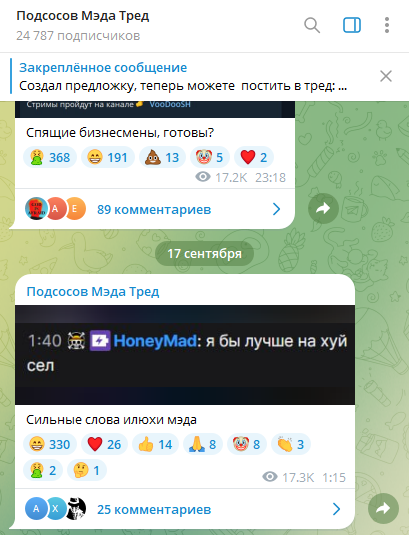Toggle the right sidebar panel icon
409x535 pixels.
(352, 25)
